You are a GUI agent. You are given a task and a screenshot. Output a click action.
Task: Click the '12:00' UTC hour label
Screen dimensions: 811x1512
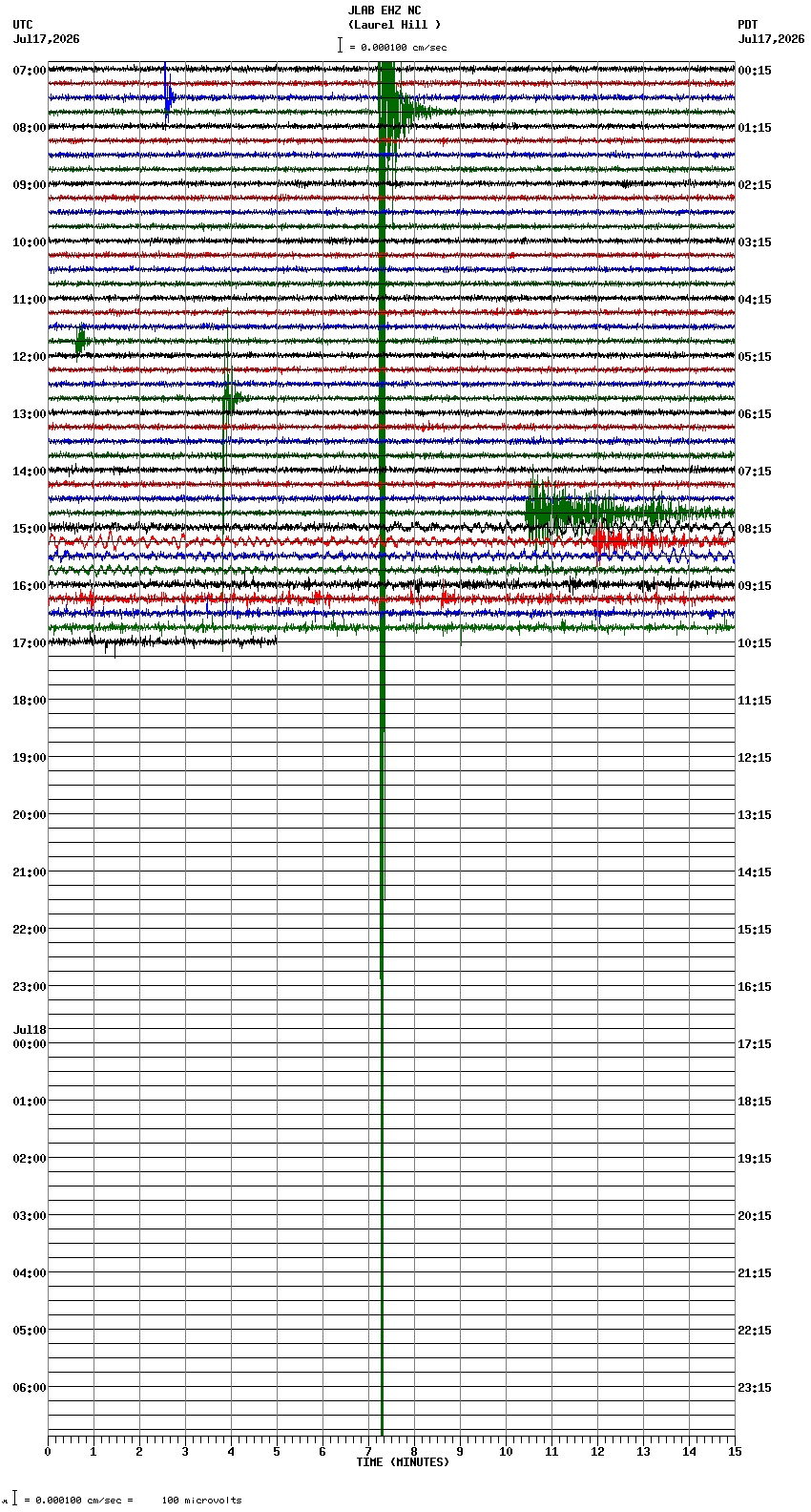(x=30, y=357)
